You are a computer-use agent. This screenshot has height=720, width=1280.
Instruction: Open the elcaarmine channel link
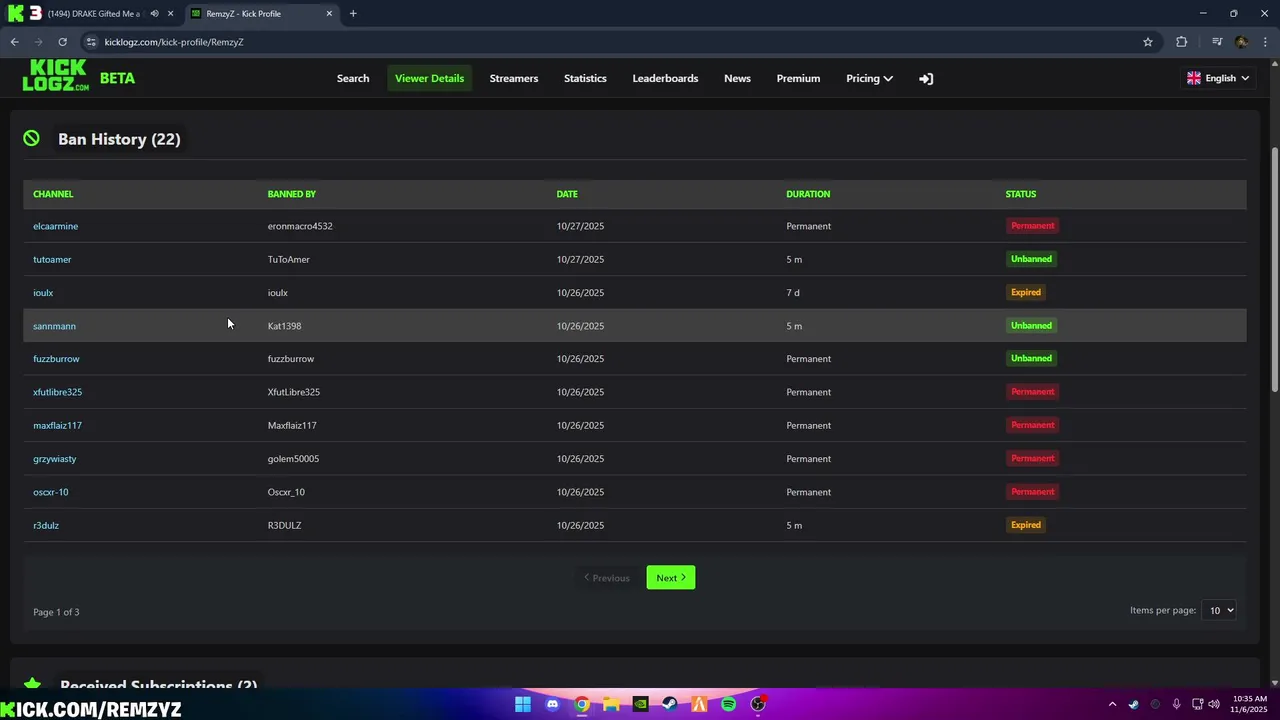click(55, 226)
